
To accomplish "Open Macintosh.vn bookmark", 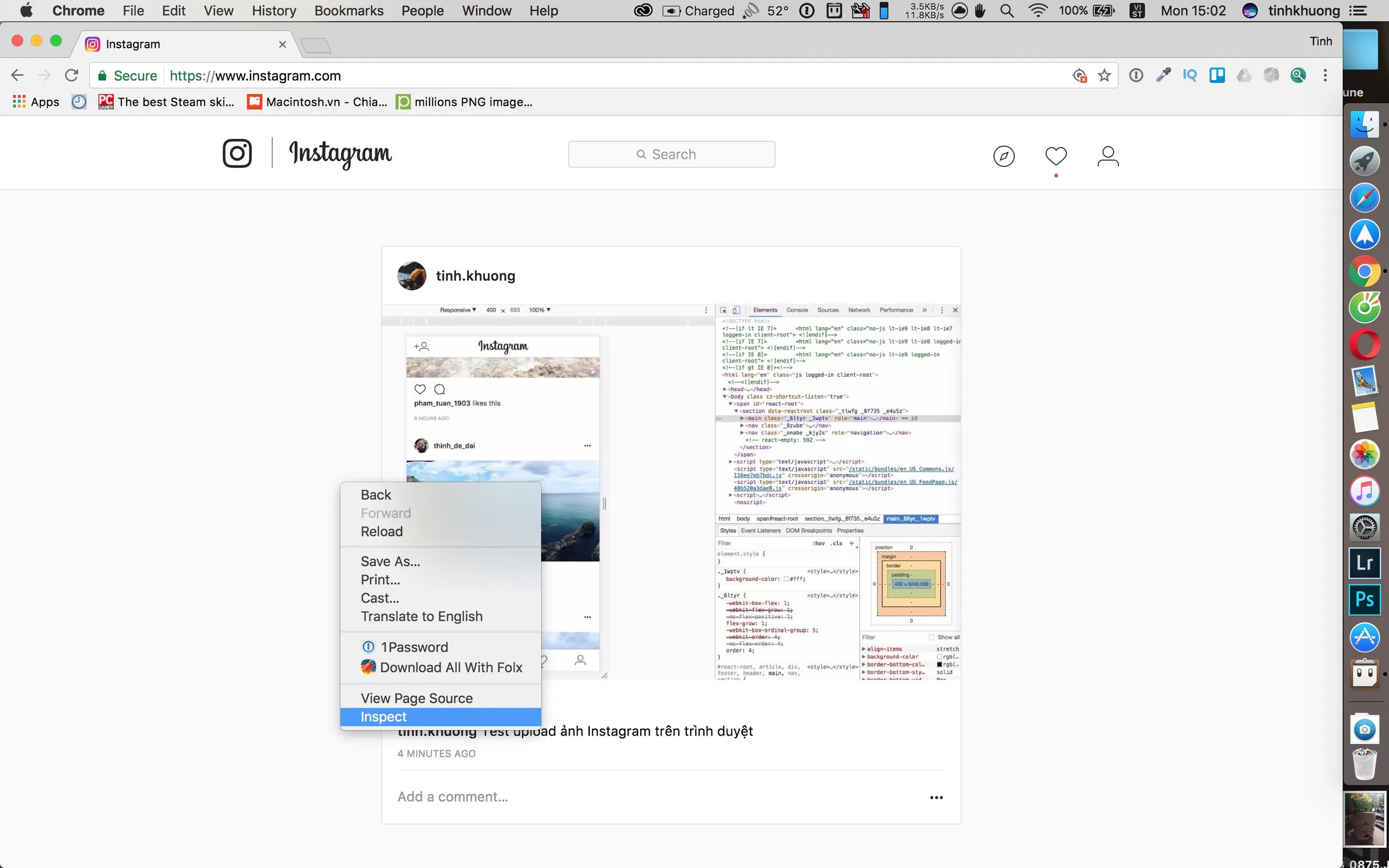I will coord(317,102).
